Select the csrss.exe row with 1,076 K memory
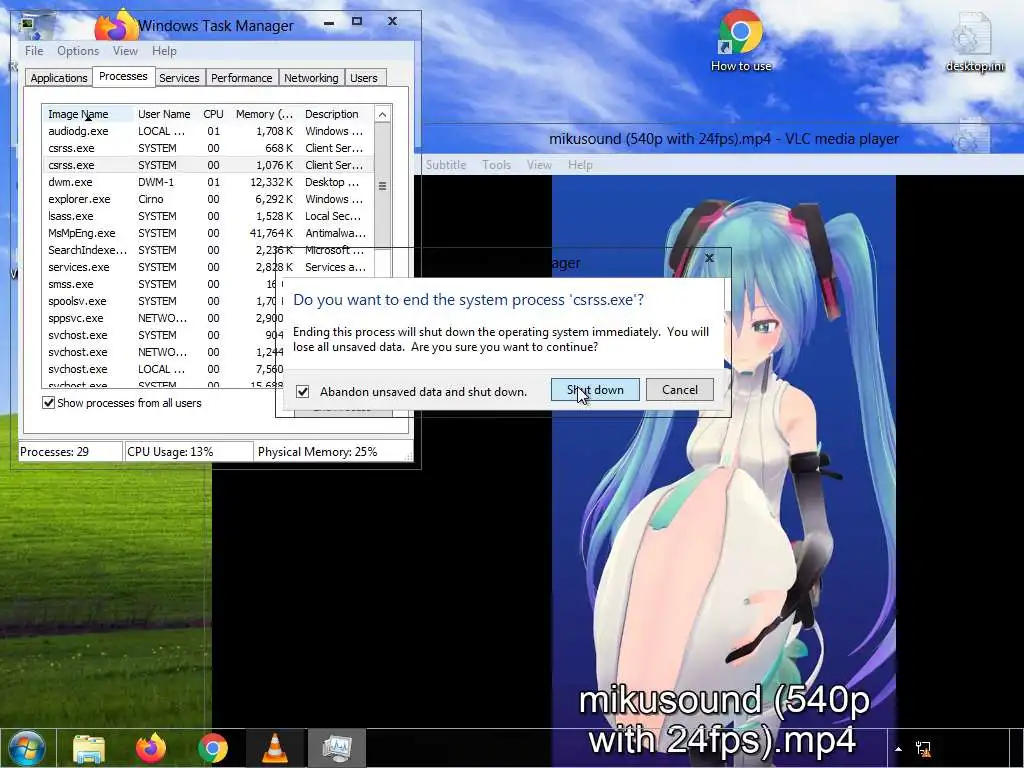The width and height of the screenshot is (1024, 768). [208, 165]
